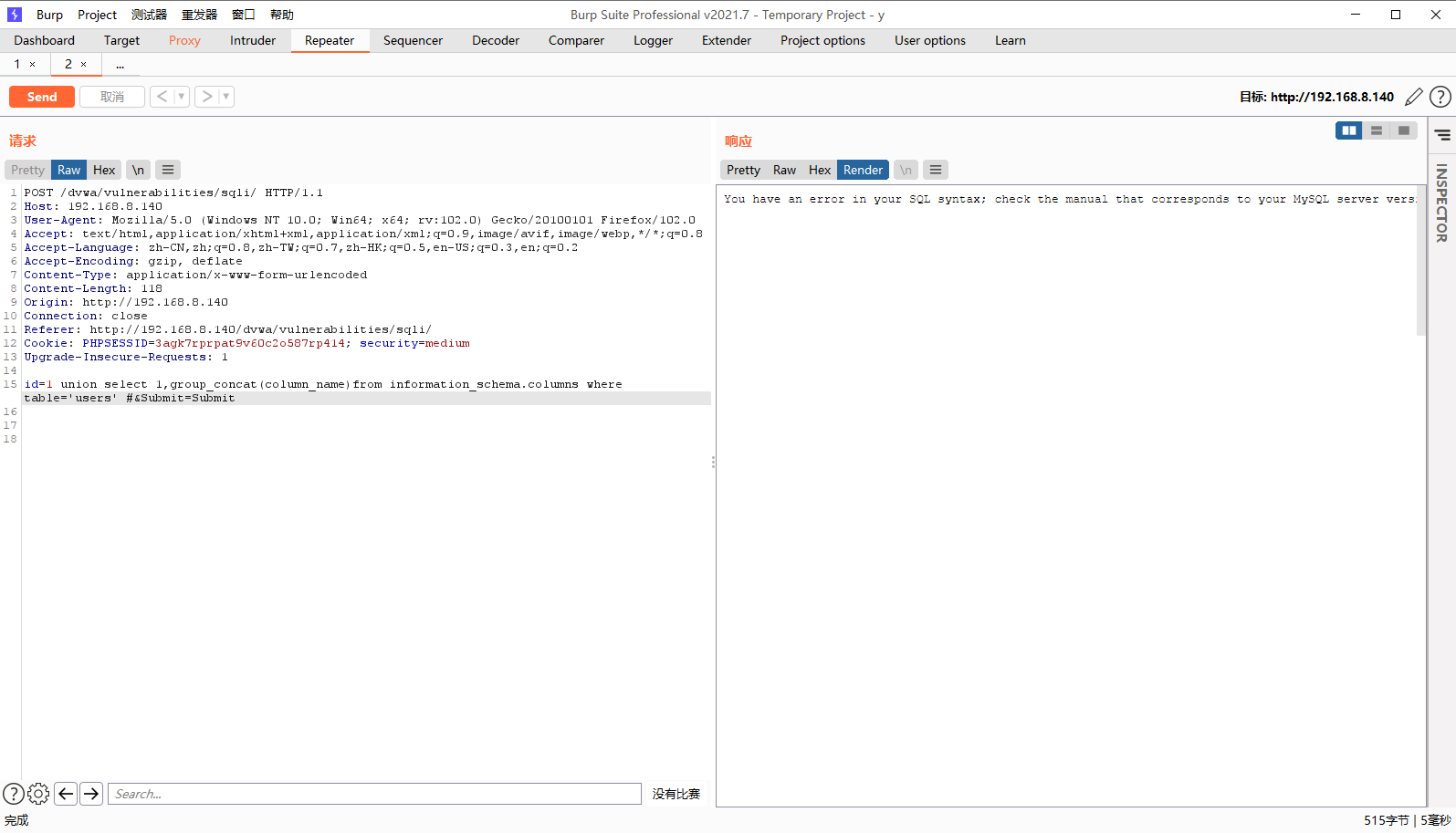The image size is (1456, 833).
Task: Send the HTTP request
Action: click(x=42, y=97)
